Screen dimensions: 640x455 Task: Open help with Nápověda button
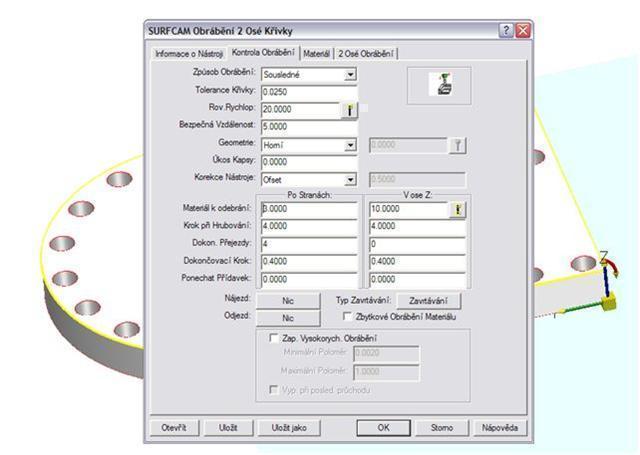click(x=500, y=428)
